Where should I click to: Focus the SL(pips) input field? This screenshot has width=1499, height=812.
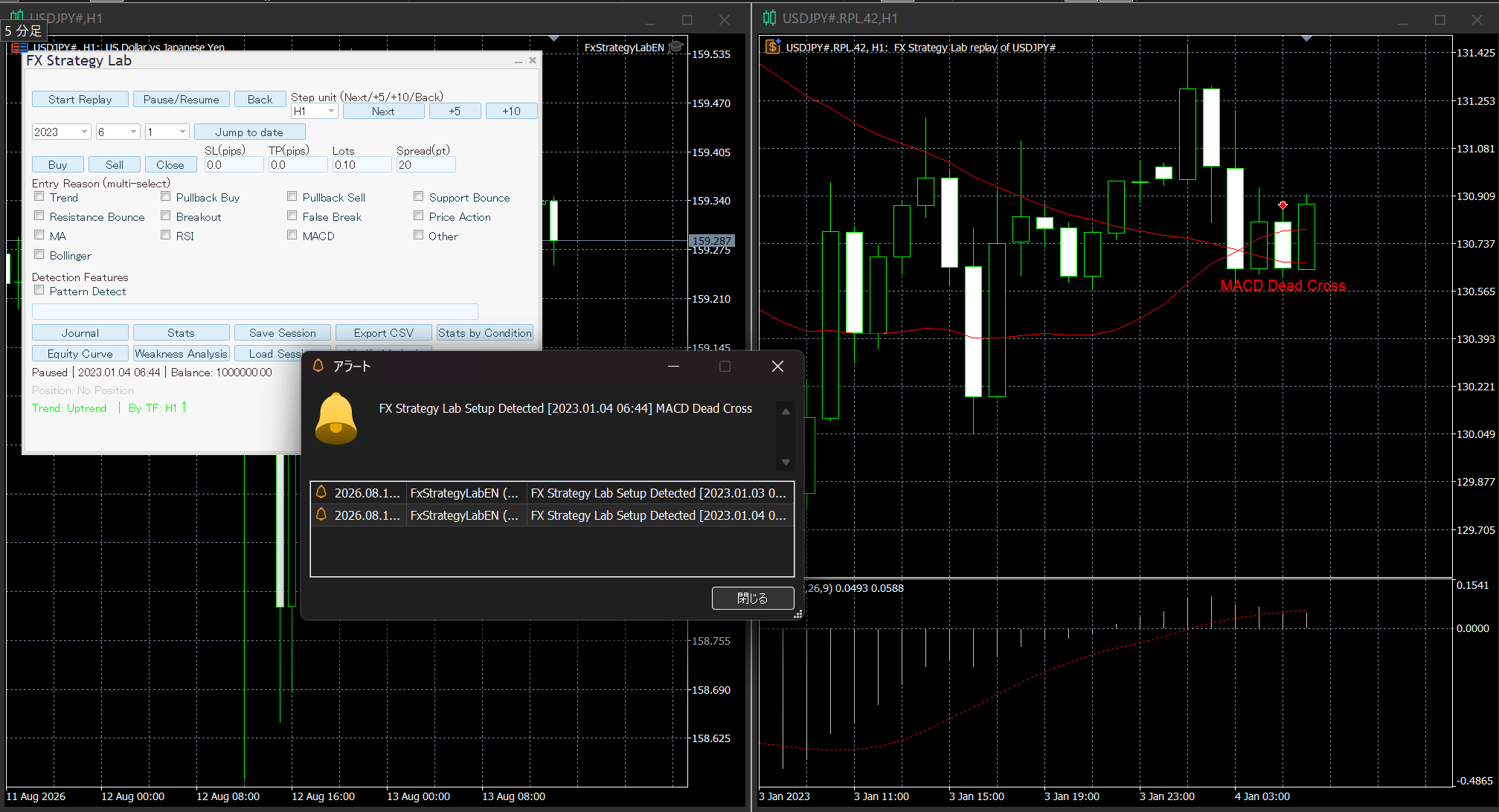click(x=234, y=165)
